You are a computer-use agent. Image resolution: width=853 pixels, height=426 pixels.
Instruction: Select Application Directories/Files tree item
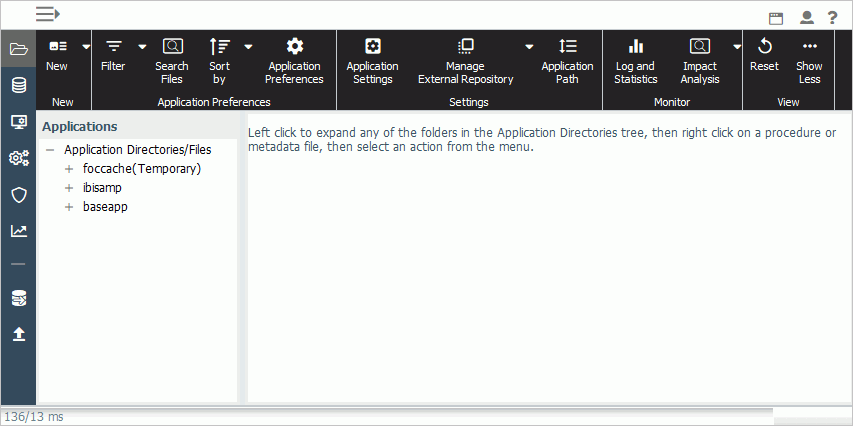(138, 150)
